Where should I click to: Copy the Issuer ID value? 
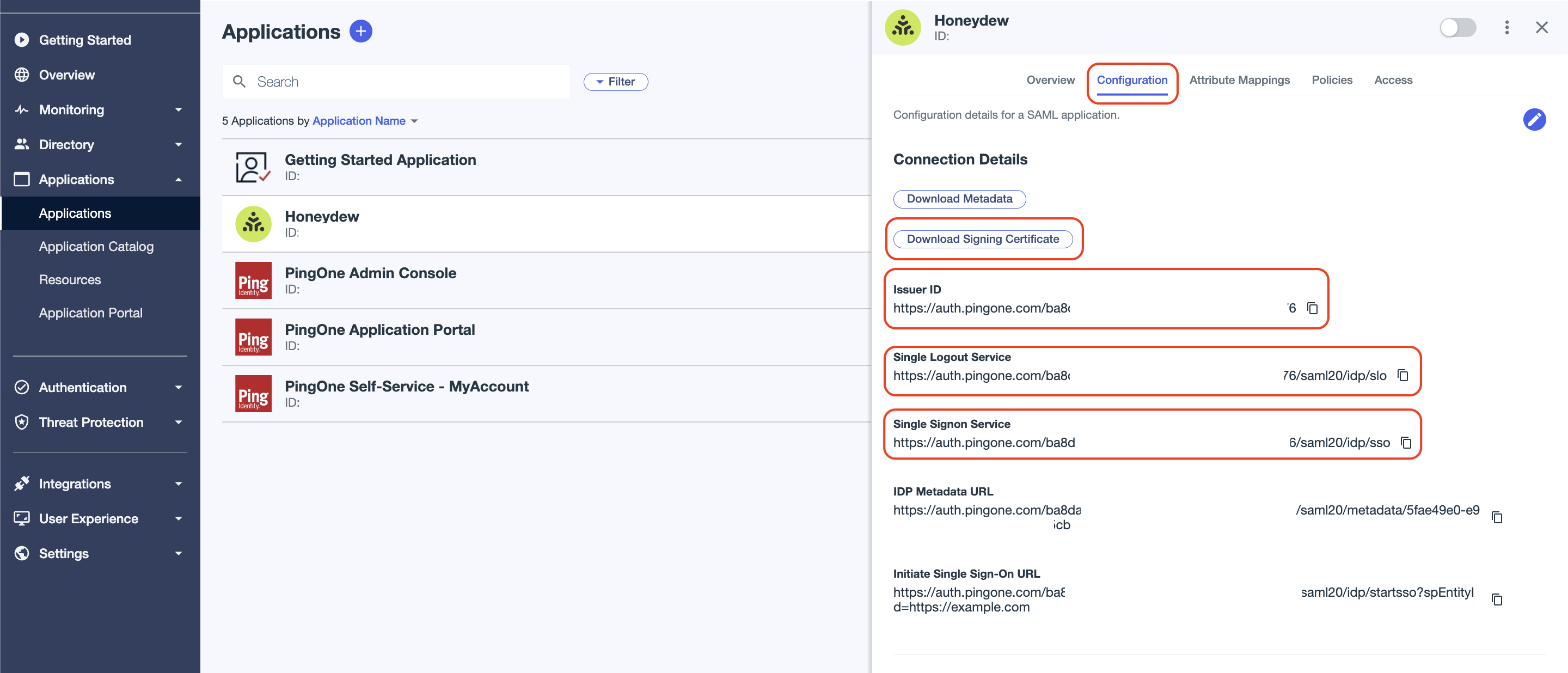pyautogui.click(x=1312, y=309)
